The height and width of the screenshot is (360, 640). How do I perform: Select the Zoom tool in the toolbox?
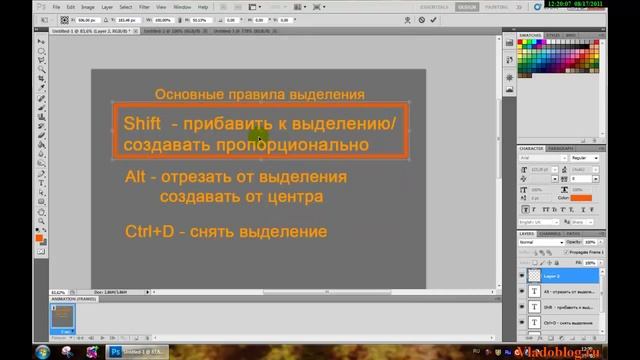tap(41, 221)
